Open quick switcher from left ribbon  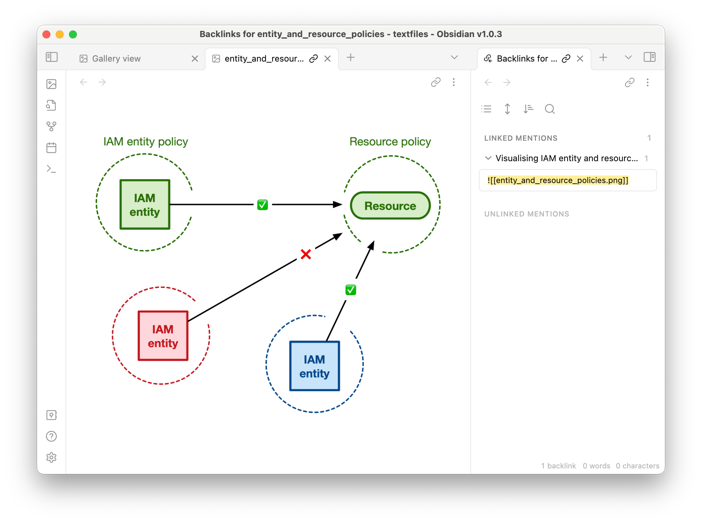51,105
